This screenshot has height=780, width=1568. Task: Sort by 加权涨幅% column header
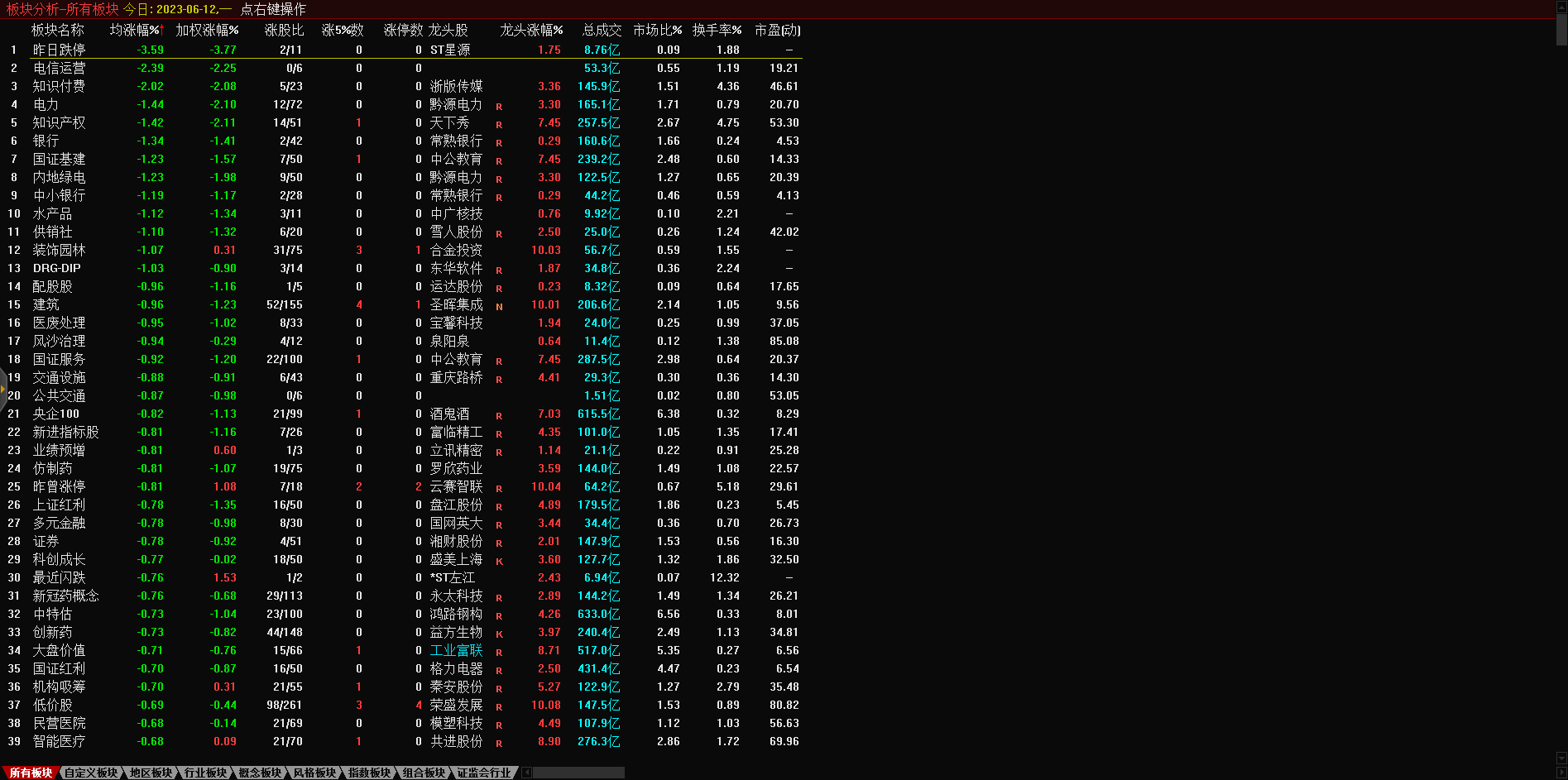207,30
